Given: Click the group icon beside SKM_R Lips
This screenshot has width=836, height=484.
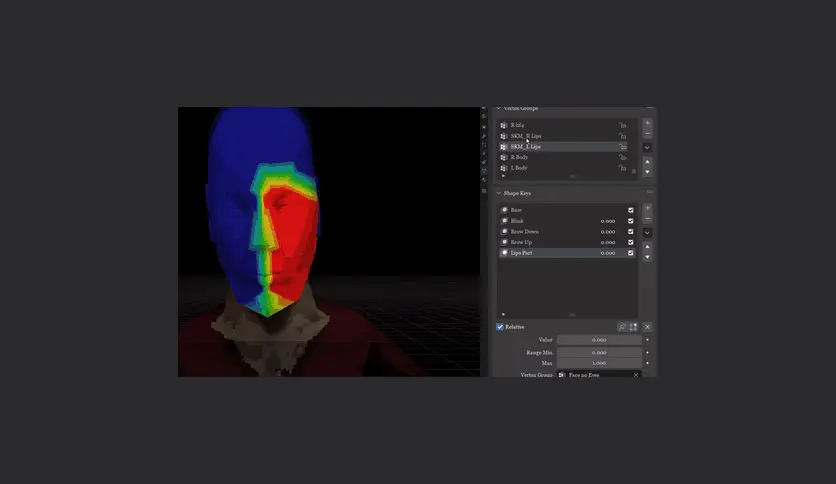Looking at the screenshot, I should tap(504, 136).
